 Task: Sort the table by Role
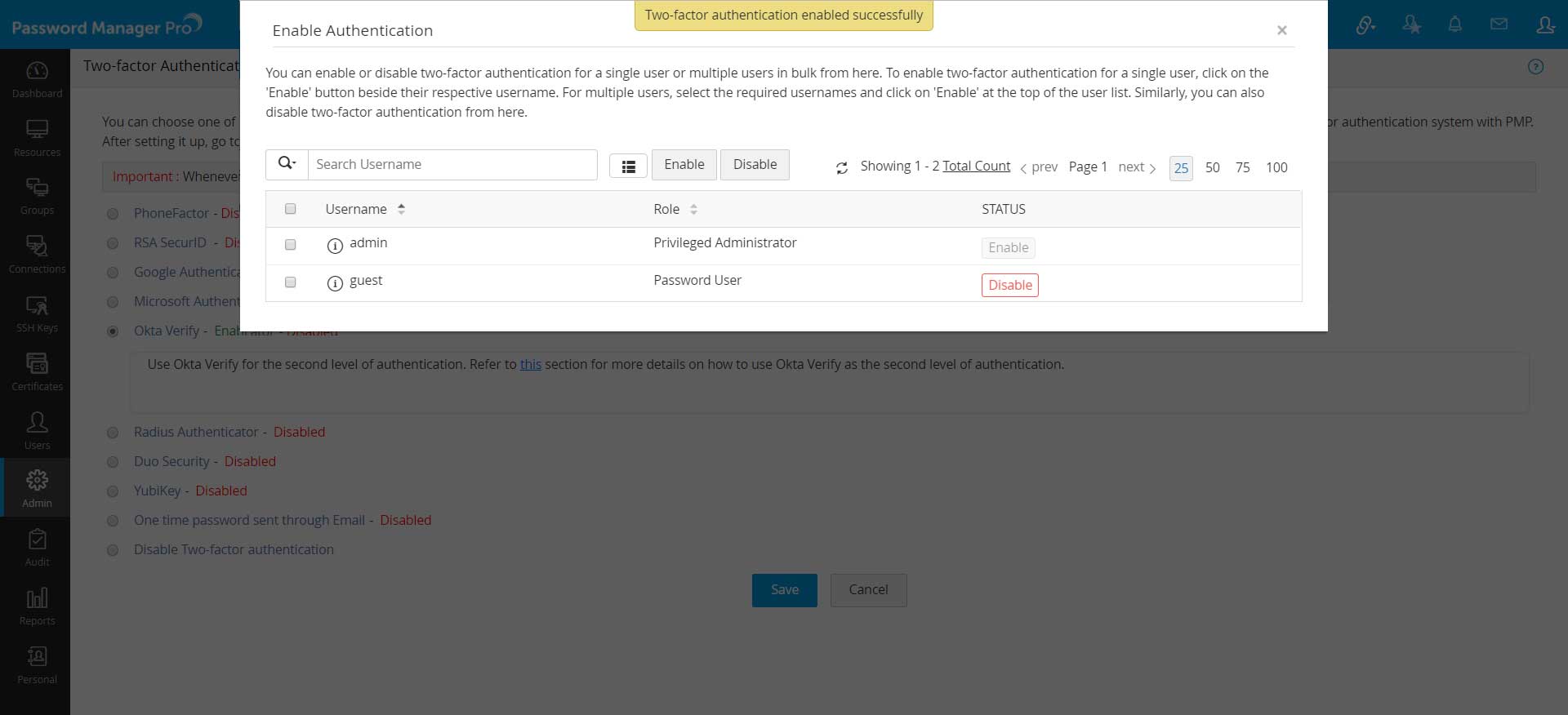coord(675,209)
